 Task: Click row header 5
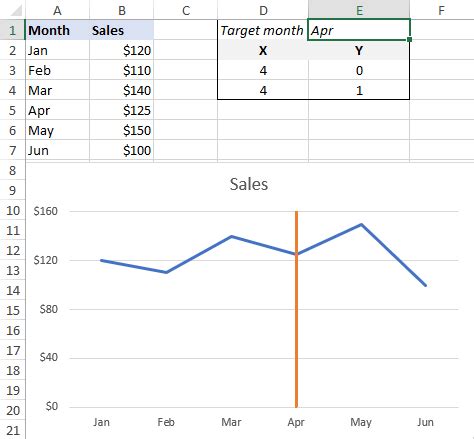12,110
